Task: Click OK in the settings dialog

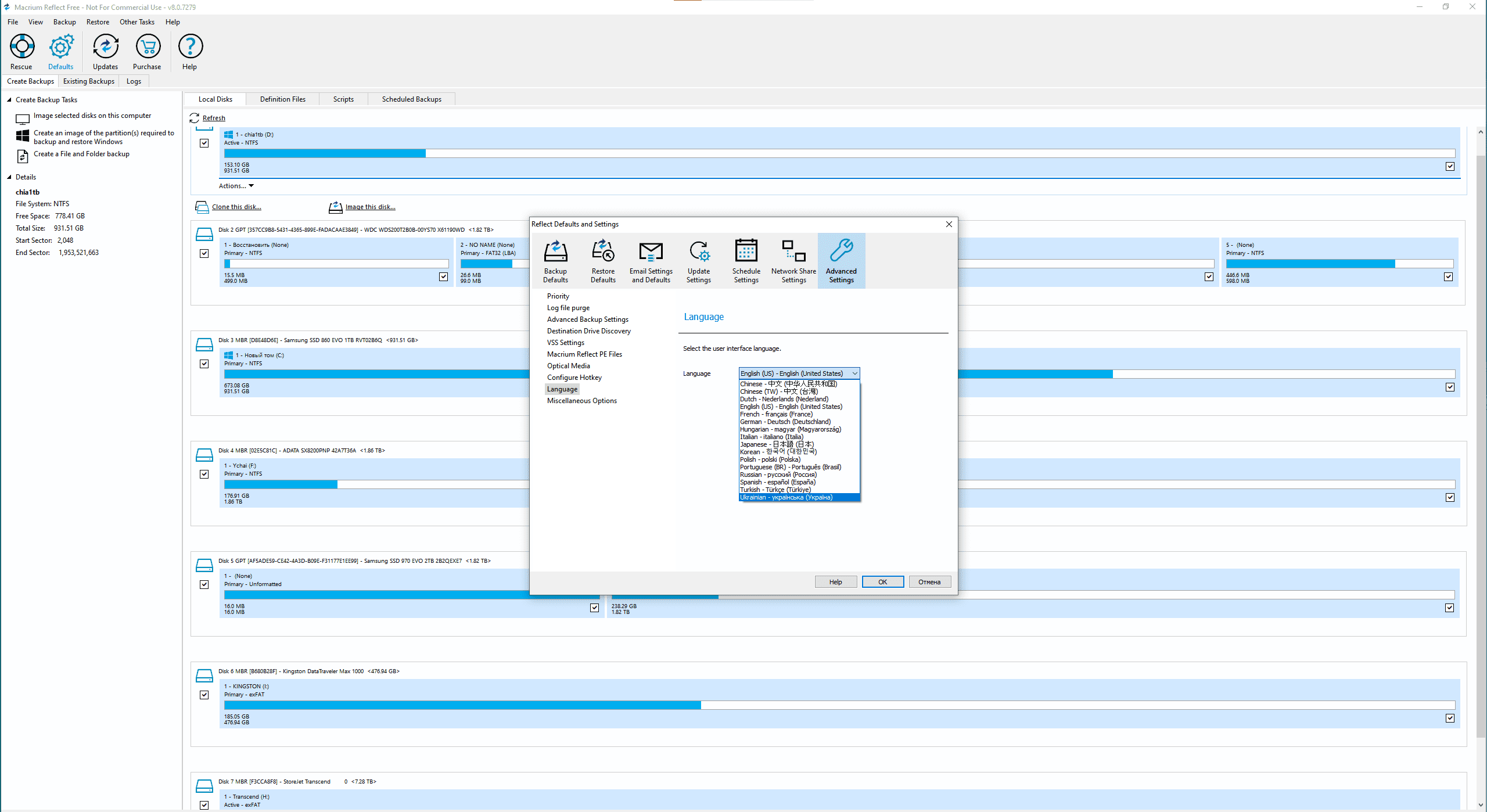Action: click(882, 582)
